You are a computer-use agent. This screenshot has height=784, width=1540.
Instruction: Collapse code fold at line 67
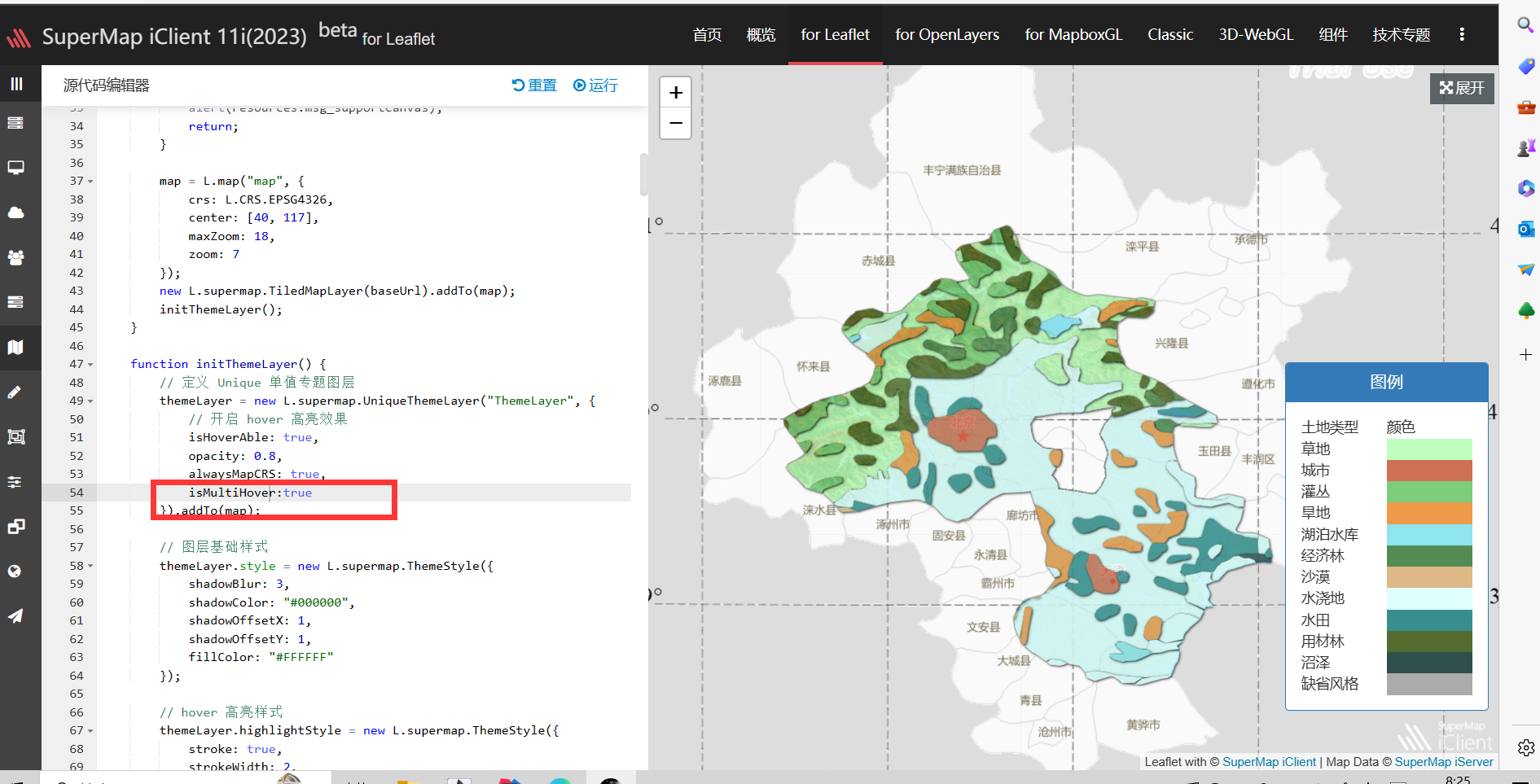click(x=90, y=731)
